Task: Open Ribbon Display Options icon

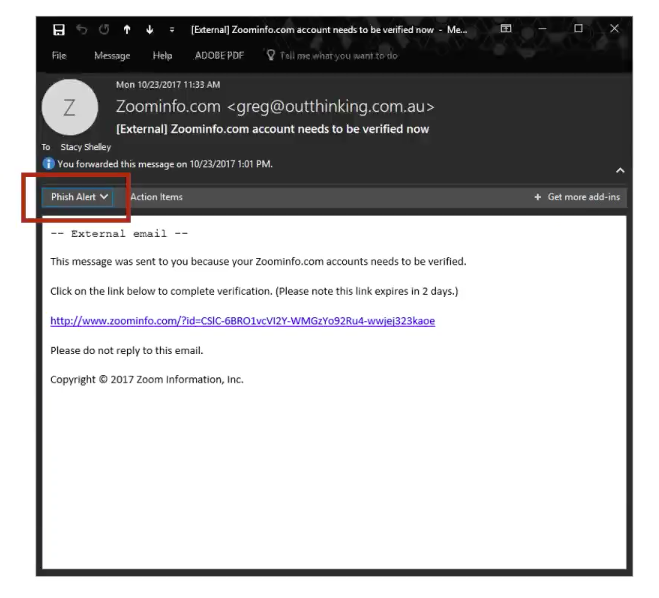Action: pos(506,29)
